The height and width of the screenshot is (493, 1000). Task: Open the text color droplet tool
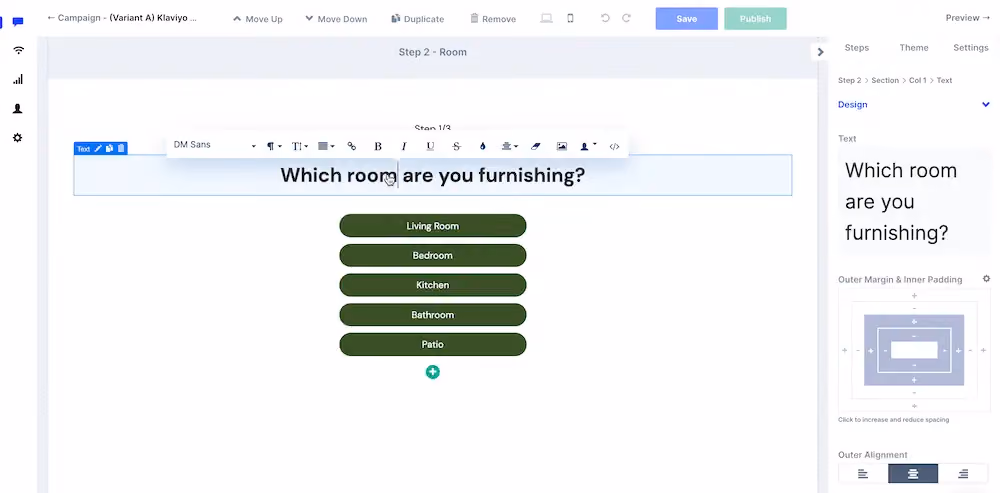click(x=482, y=146)
